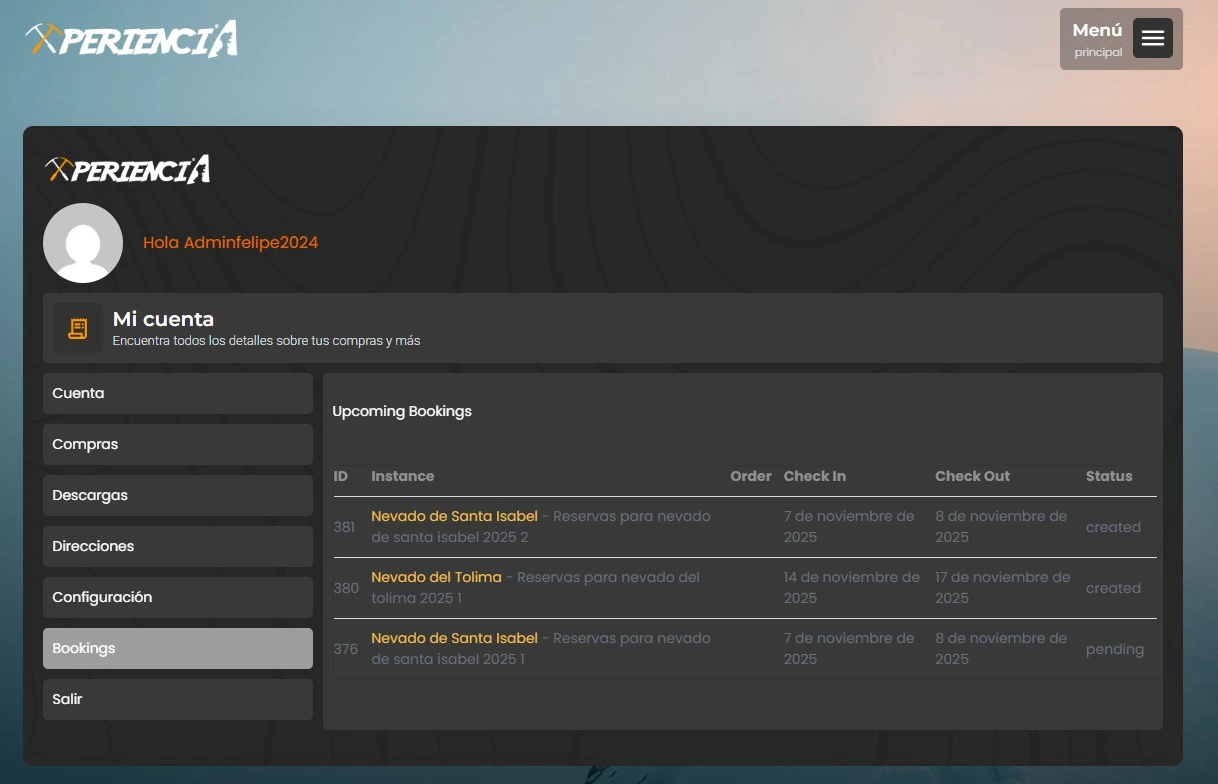Open the Descargas menu item
Screen dimensions: 1218x784
177,495
